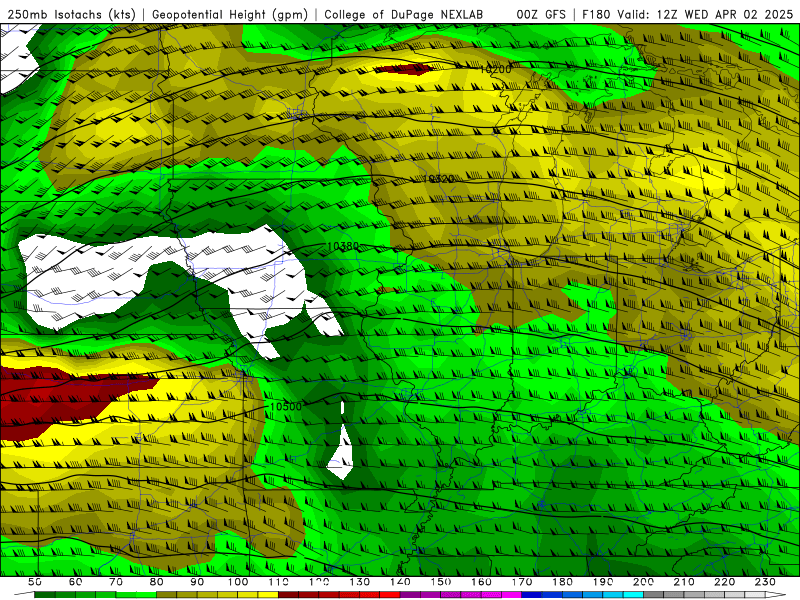Screen dimensions: 800x600
Task: Click the "Geopotential Height (gpm)" header label
Action: 230,14
